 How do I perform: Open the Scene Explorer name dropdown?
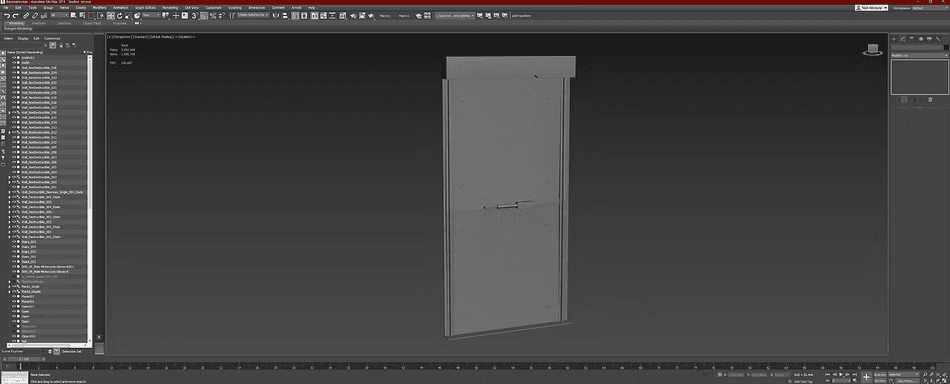click(x=23, y=351)
